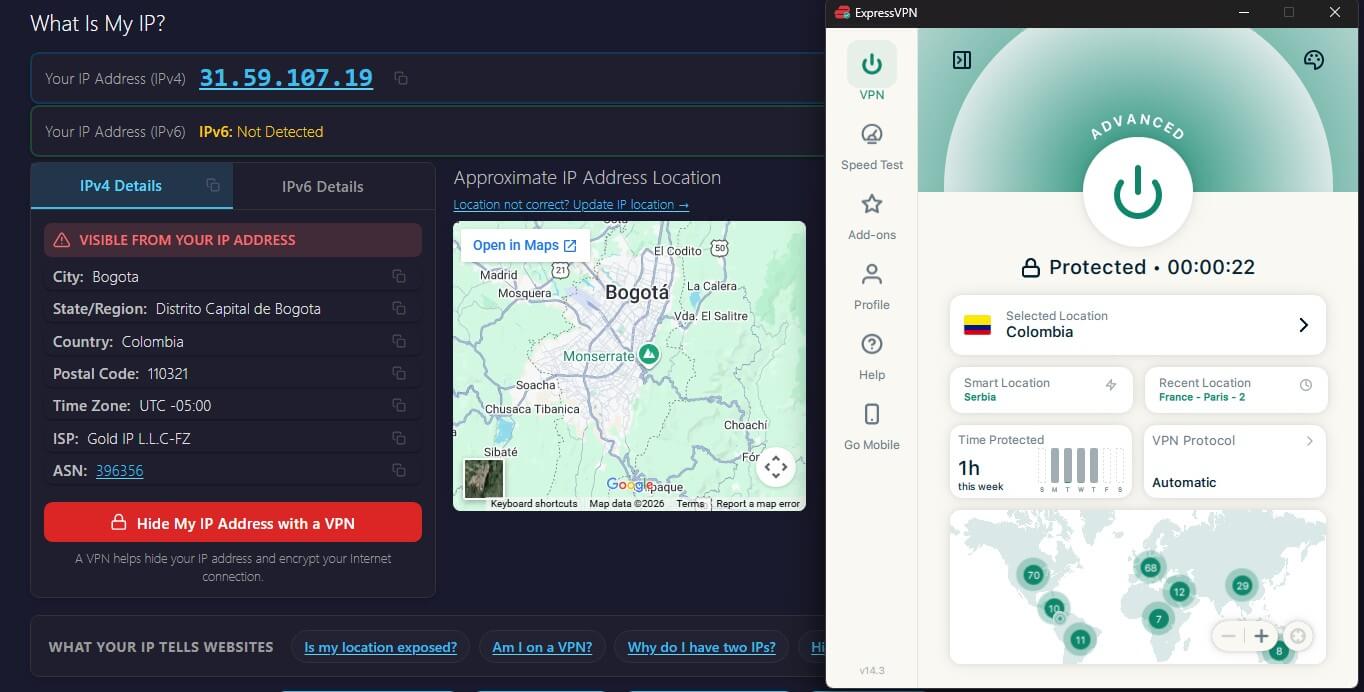Click the 68 servers cluster on map
Viewport: 1364px width, 692px height.
pos(1150,568)
